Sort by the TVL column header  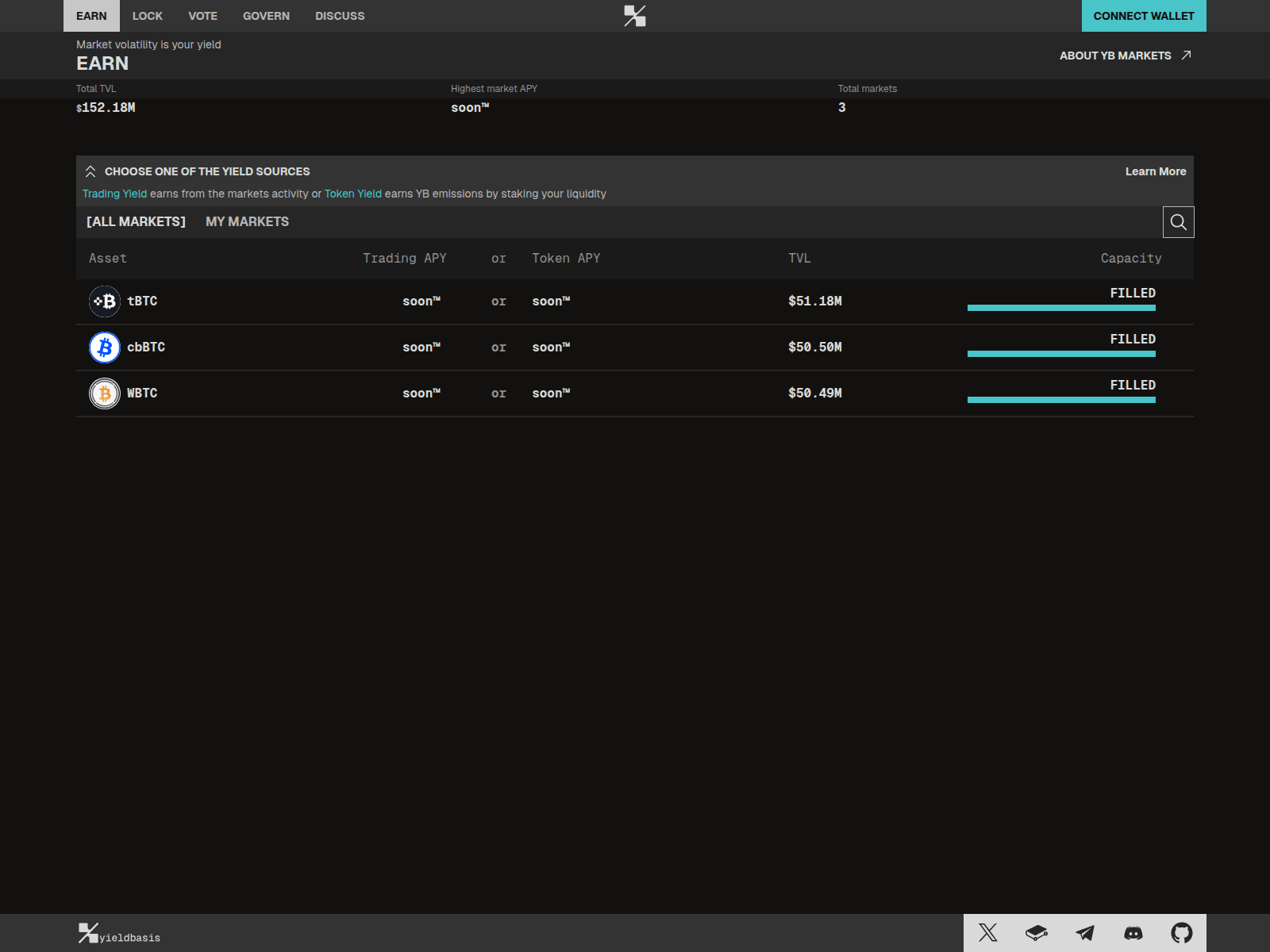pyautogui.click(x=799, y=259)
